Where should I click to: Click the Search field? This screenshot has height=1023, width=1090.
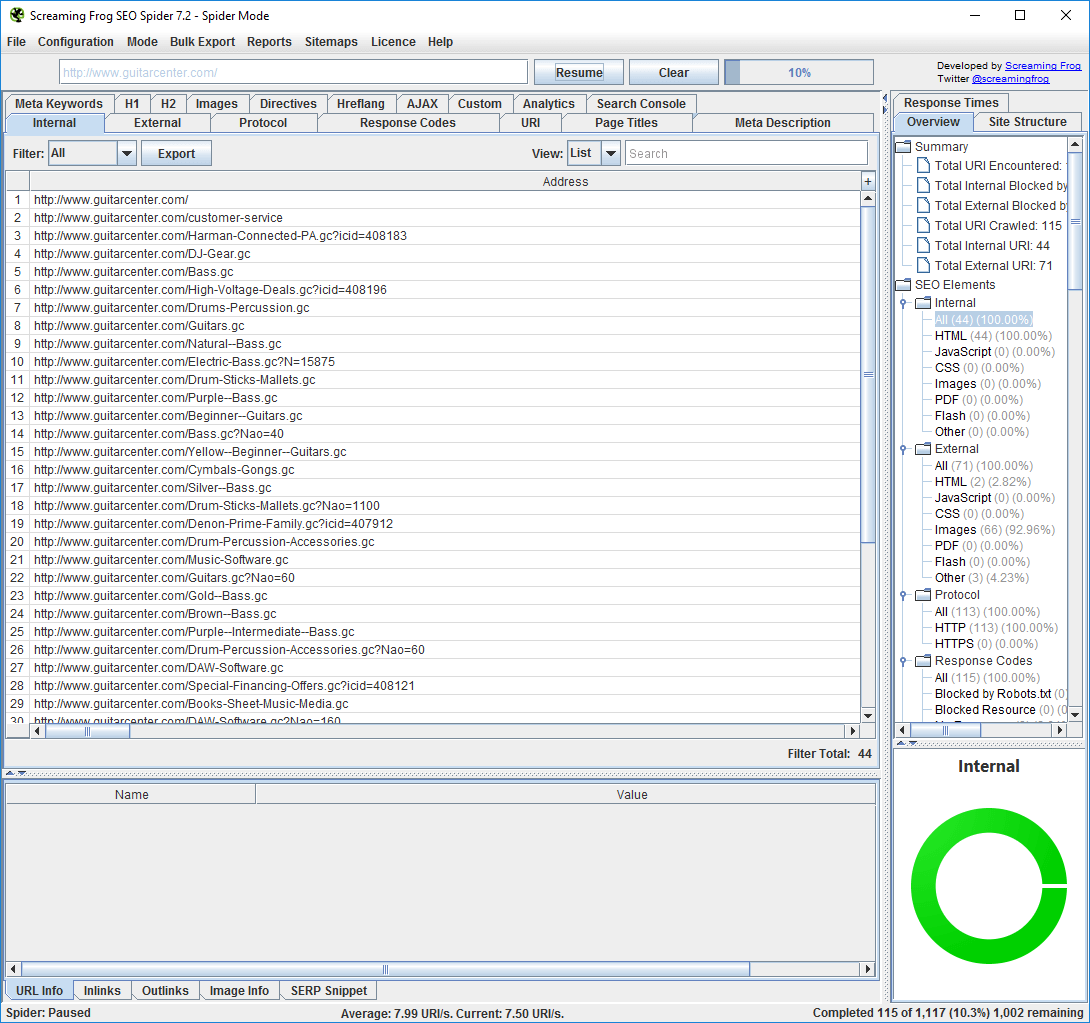(746, 154)
